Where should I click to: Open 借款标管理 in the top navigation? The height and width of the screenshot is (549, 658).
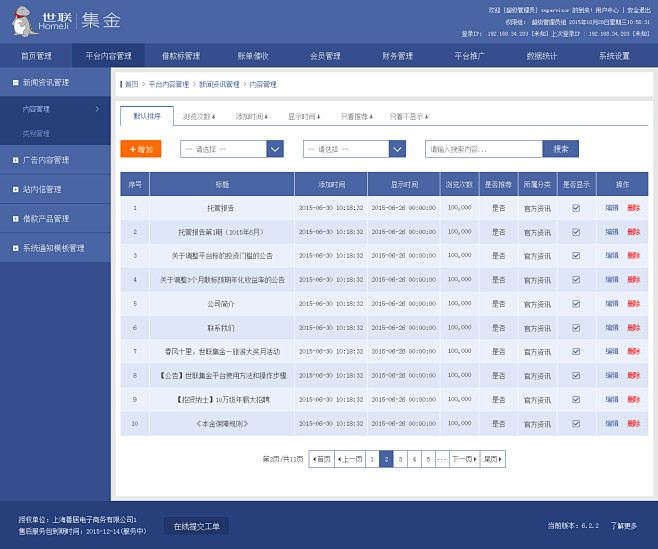click(x=181, y=55)
